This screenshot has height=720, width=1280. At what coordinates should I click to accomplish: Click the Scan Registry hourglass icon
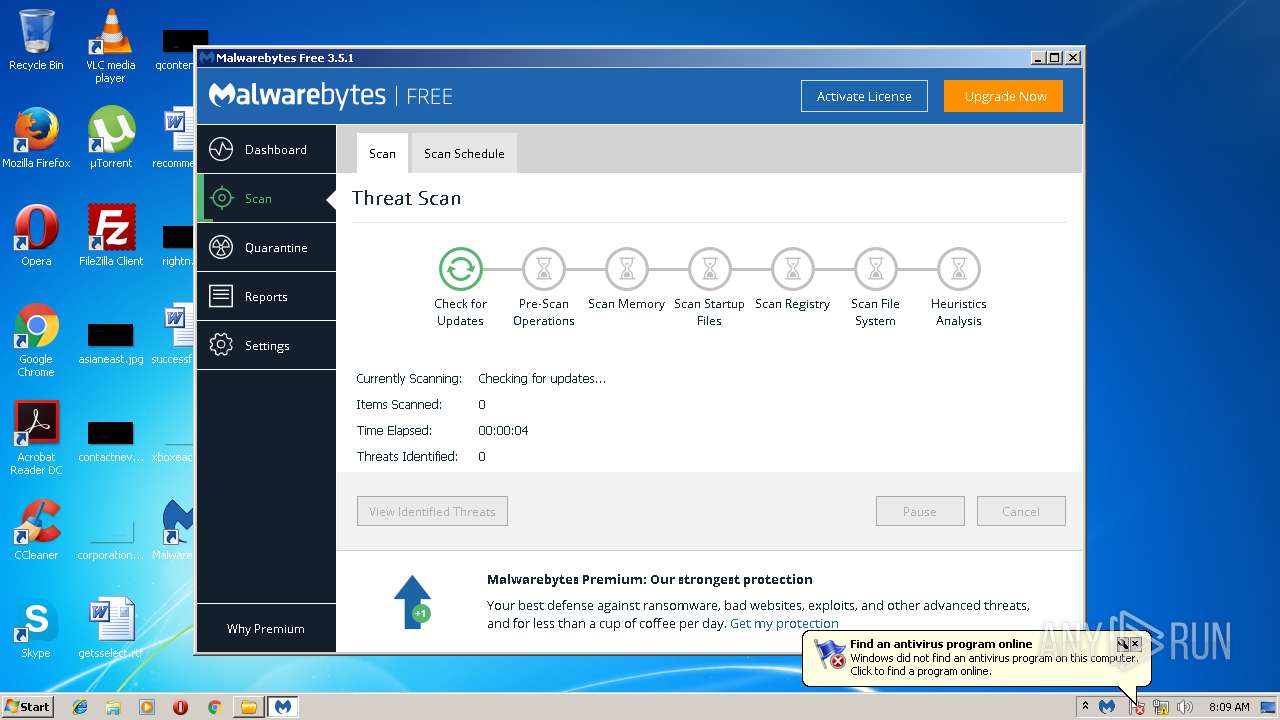point(793,269)
